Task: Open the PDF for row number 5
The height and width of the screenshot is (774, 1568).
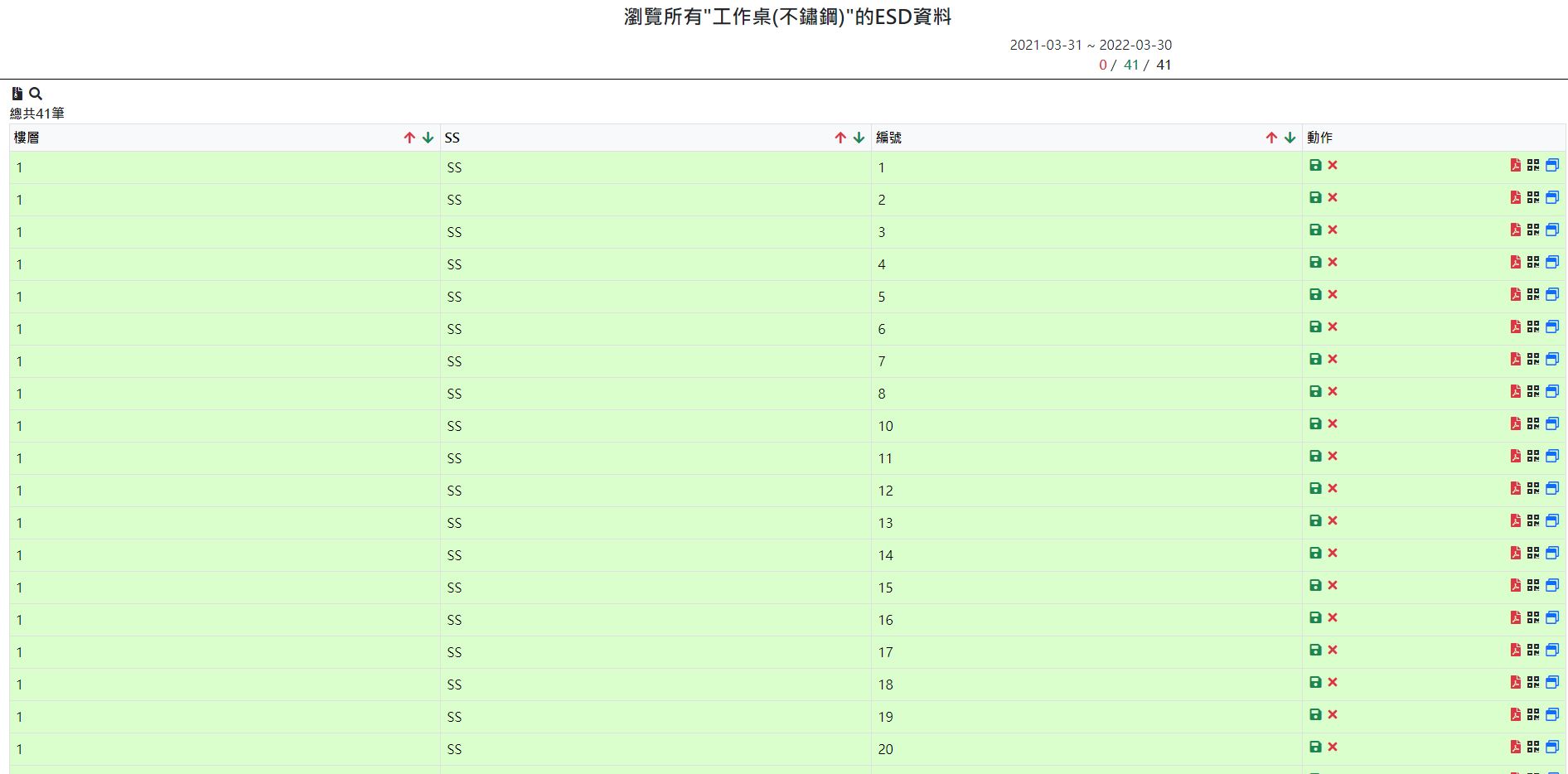Action: pos(1515,295)
